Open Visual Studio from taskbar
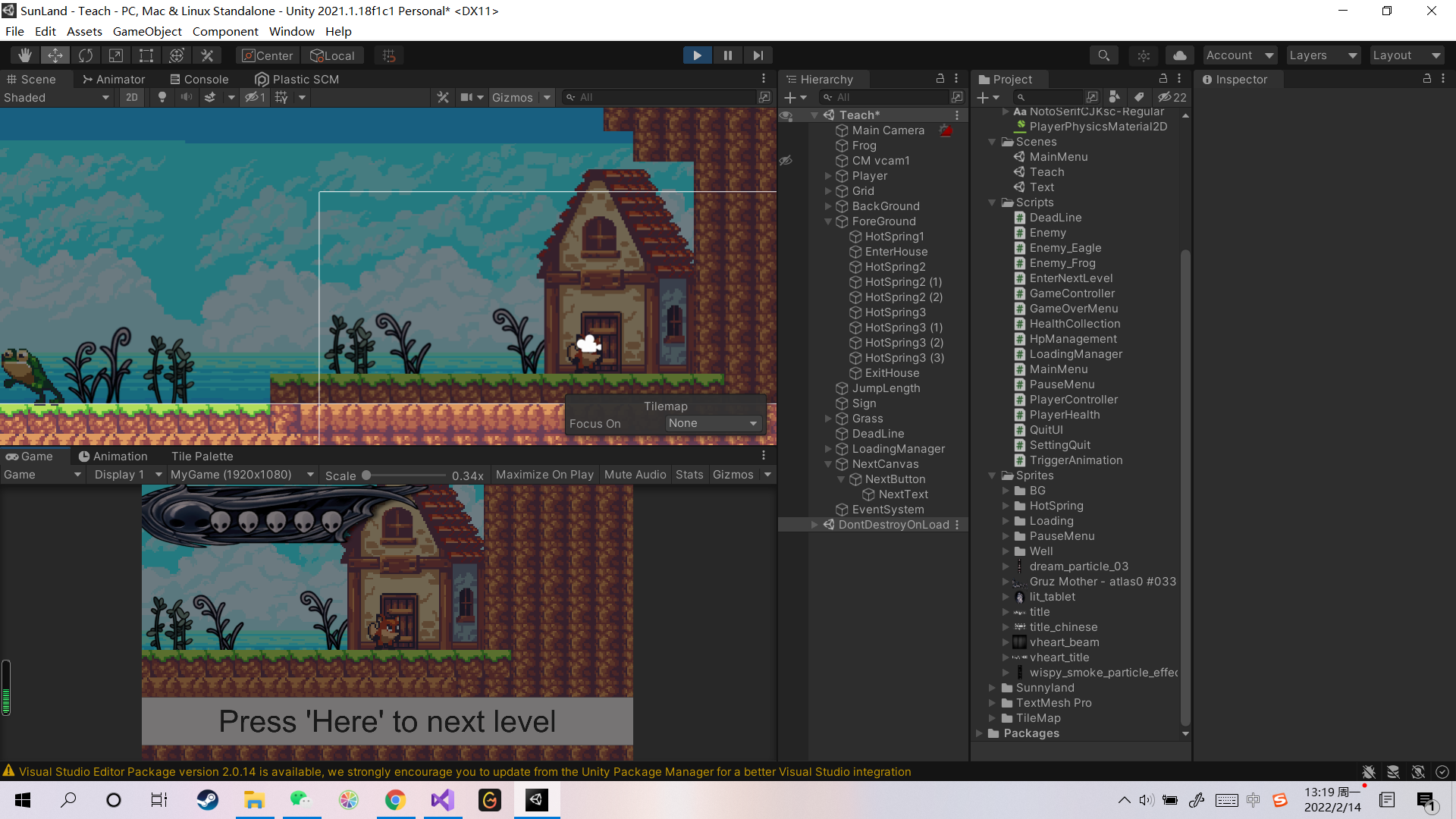The image size is (1456, 819). 442,800
